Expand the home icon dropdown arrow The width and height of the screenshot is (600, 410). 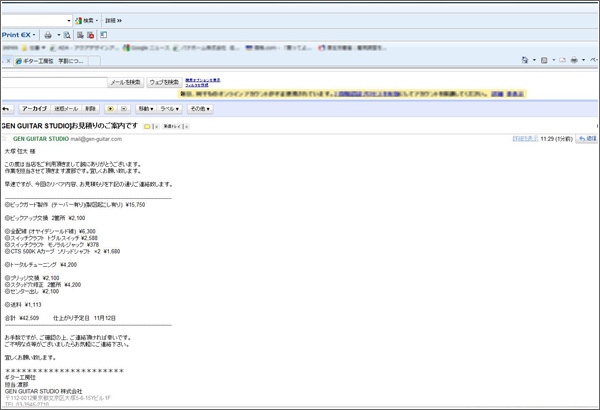click(x=534, y=60)
